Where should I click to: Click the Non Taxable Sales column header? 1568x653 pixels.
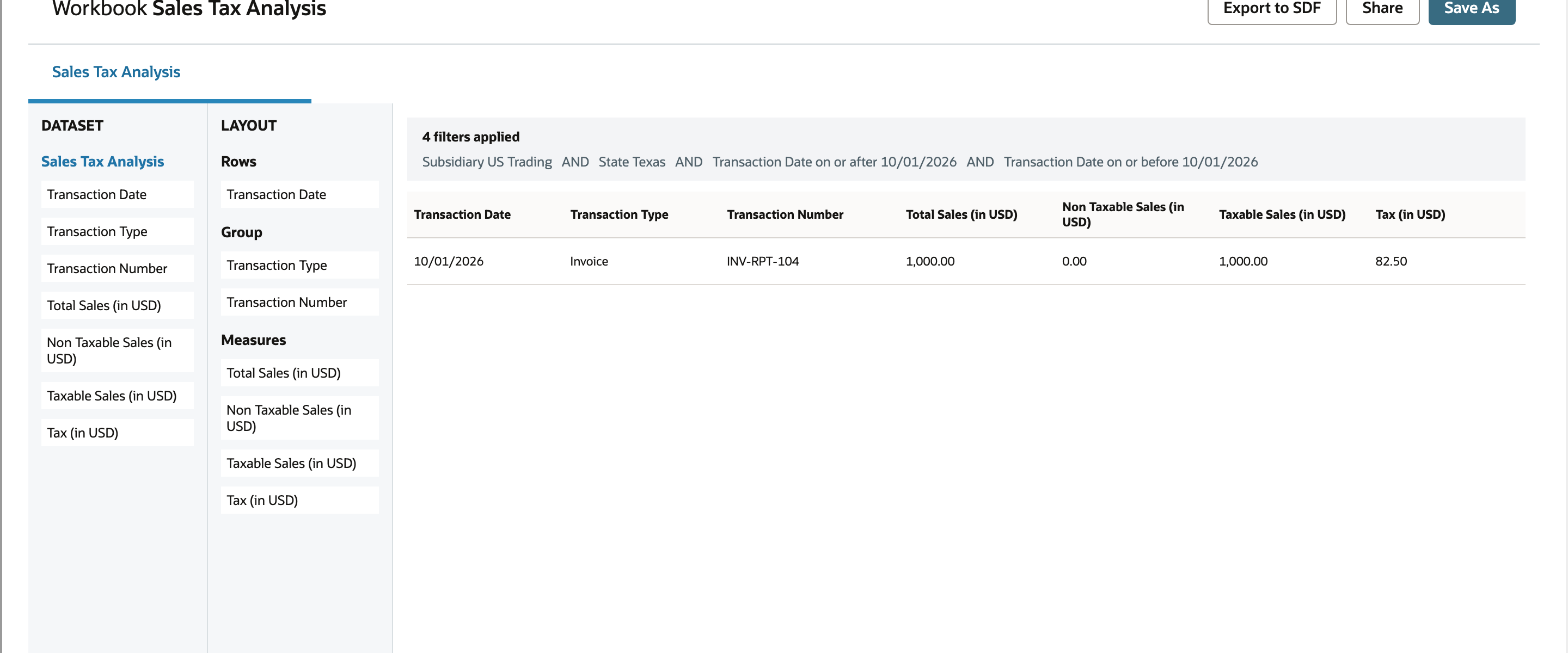pos(1123,214)
